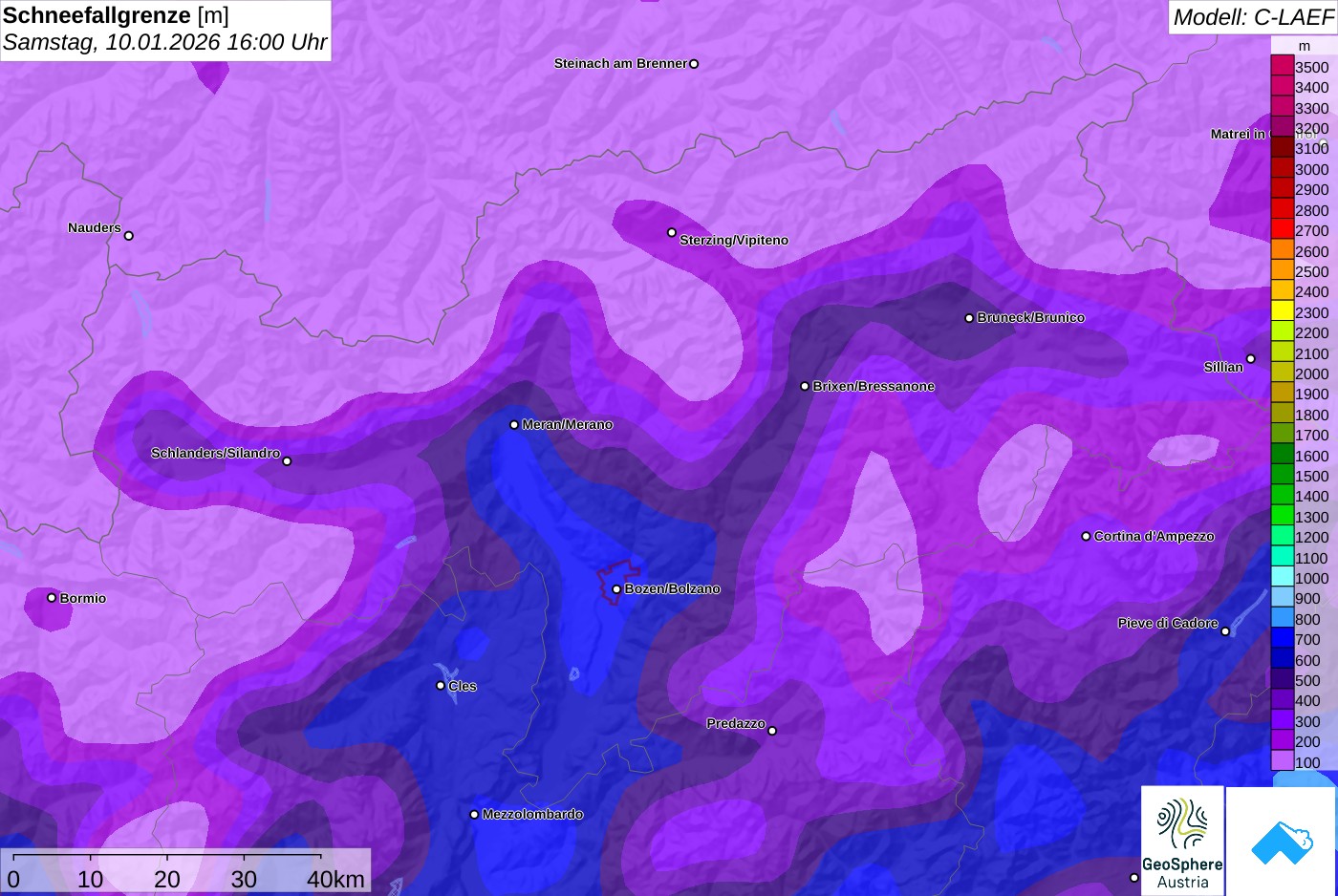
Task: Click the Sterzing/Vipiteno label text
Action: click(734, 241)
